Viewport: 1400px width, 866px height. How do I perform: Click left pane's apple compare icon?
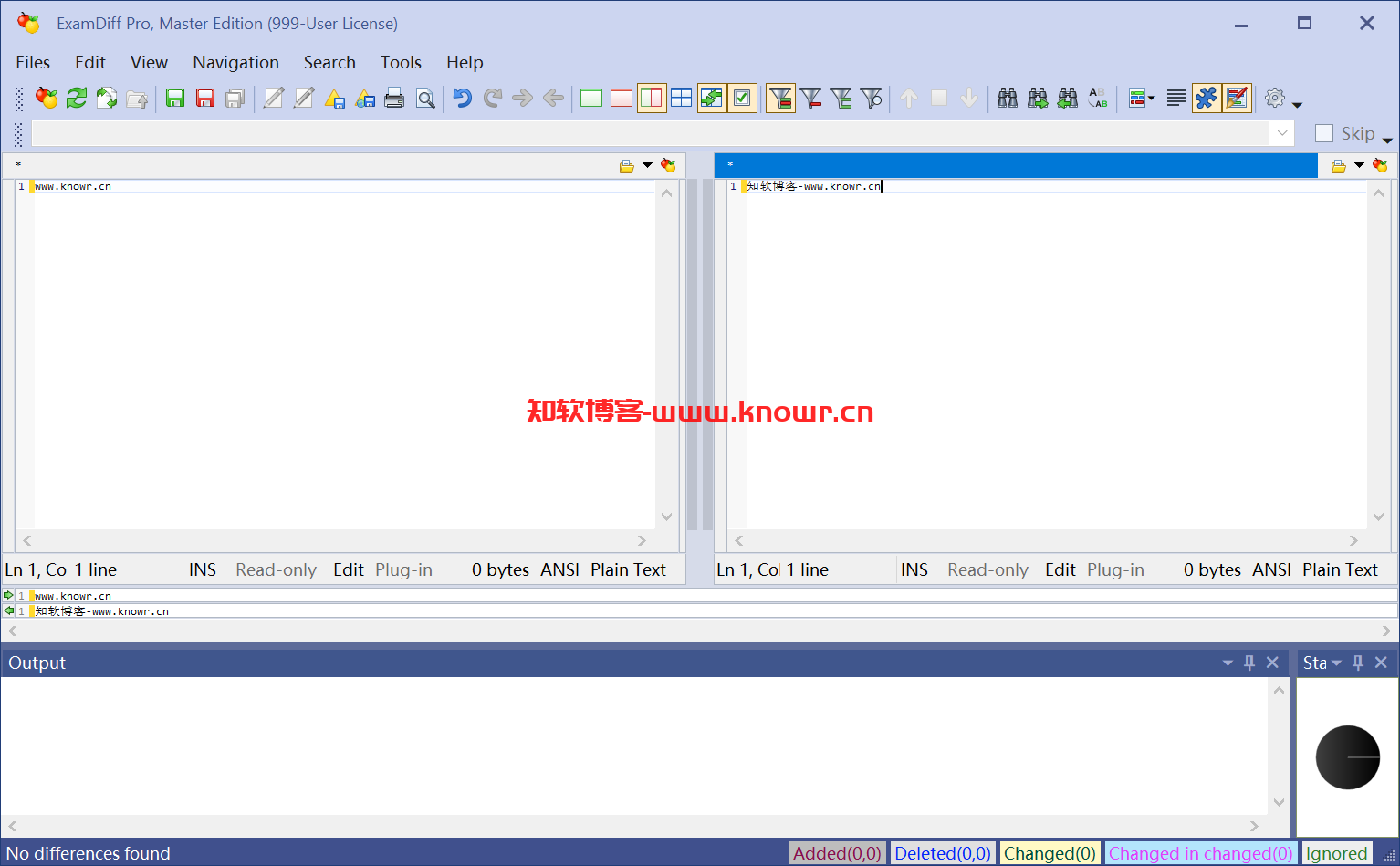tap(668, 165)
